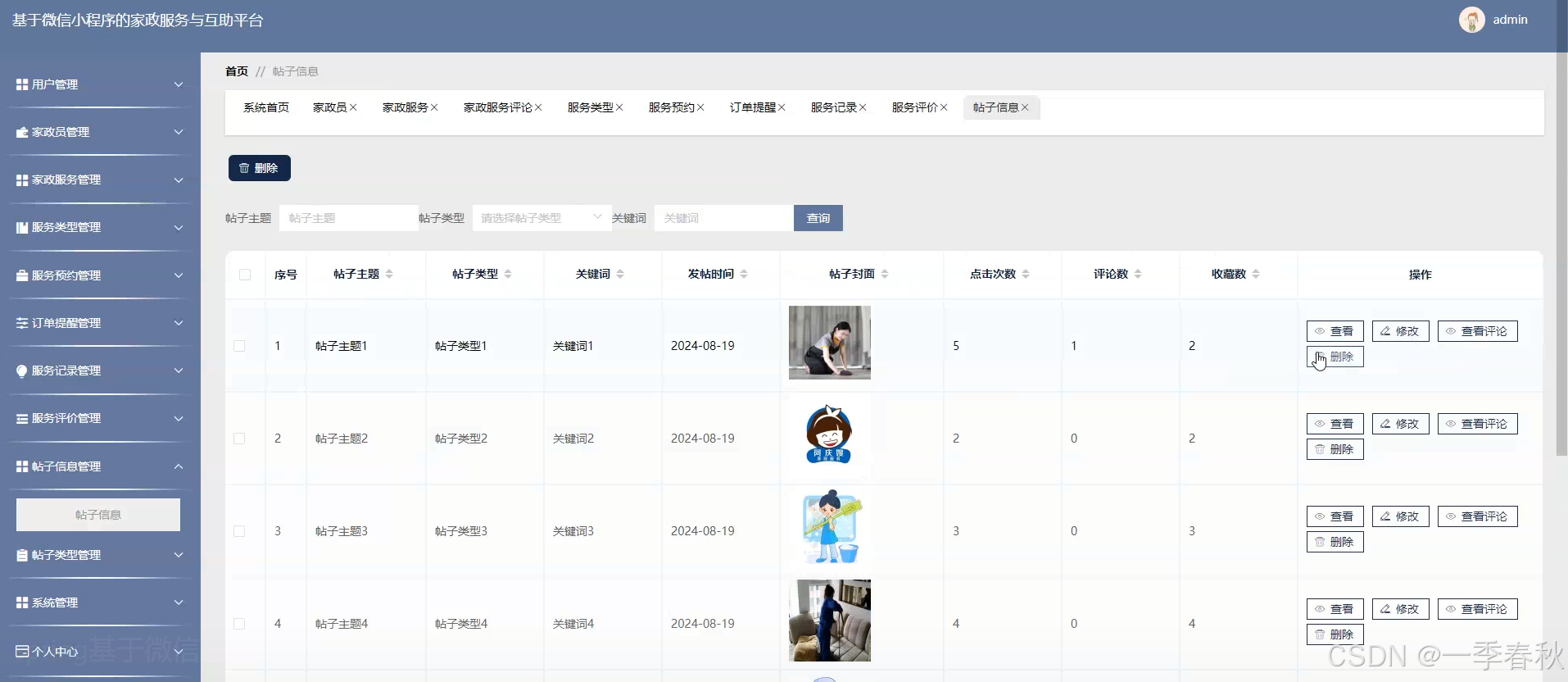Open 查看评论 for 帖子主题2
1568x682 pixels.
pyautogui.click(x=1477, y=424)
